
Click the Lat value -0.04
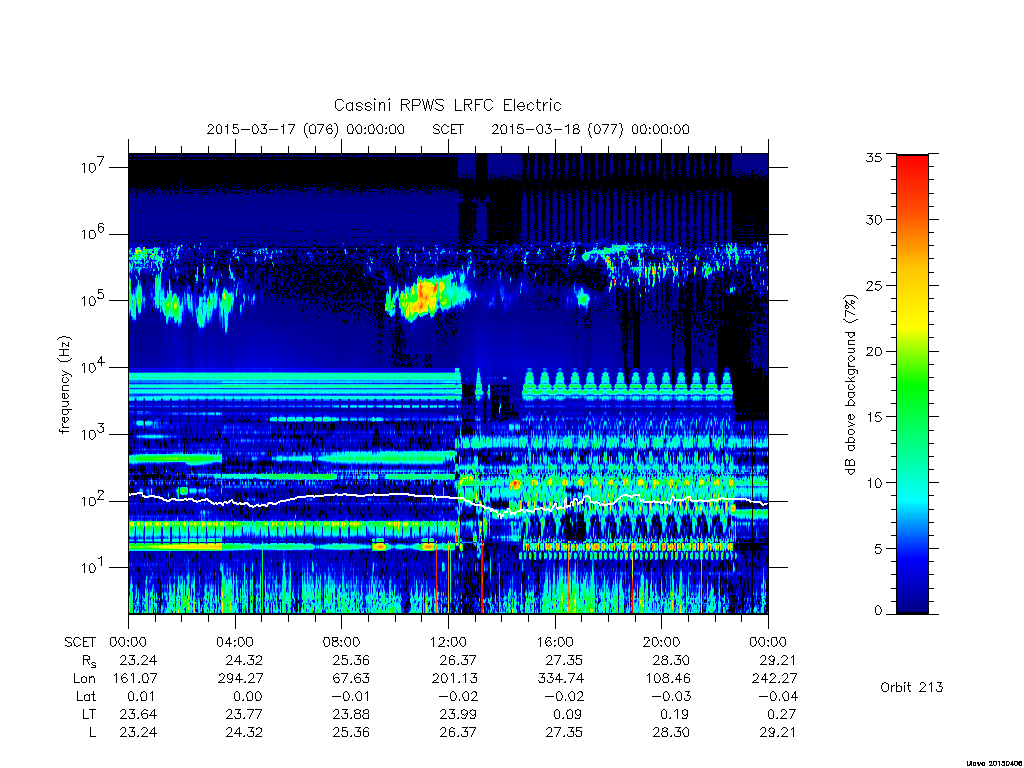click(x=778, y=696)
